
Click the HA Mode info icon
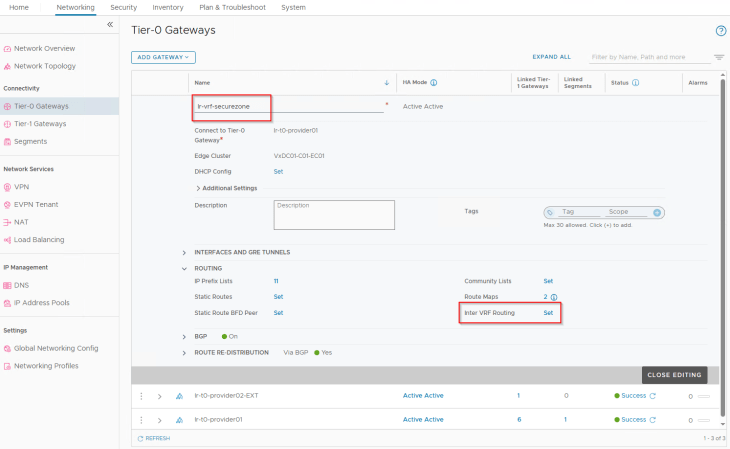coord(433,83)
